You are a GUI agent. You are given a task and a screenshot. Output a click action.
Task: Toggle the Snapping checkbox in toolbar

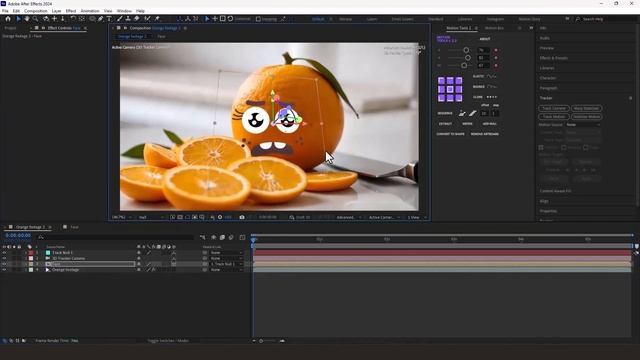pos(258,19)
